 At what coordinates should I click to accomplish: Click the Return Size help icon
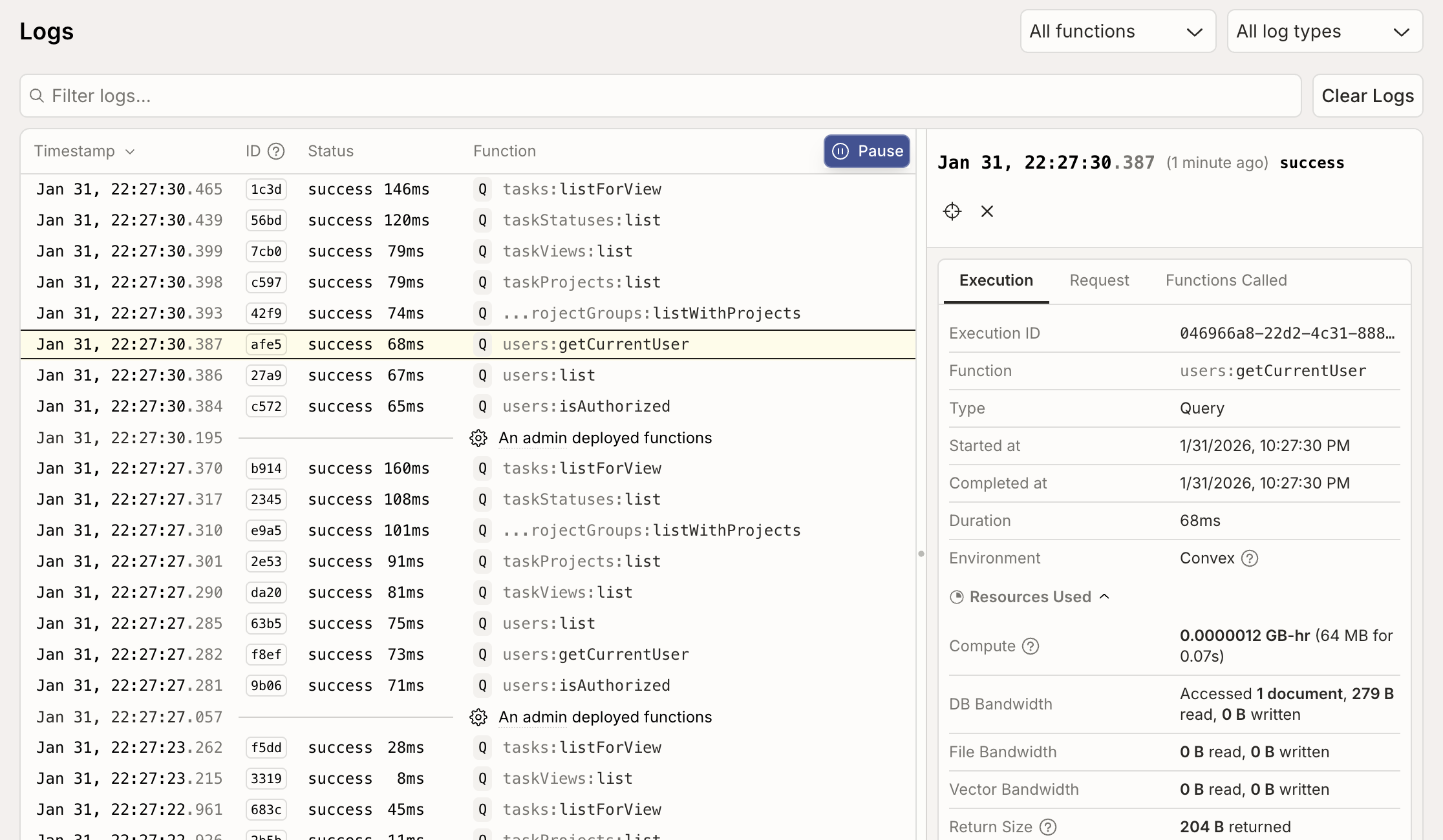[x=1047, y=826]
